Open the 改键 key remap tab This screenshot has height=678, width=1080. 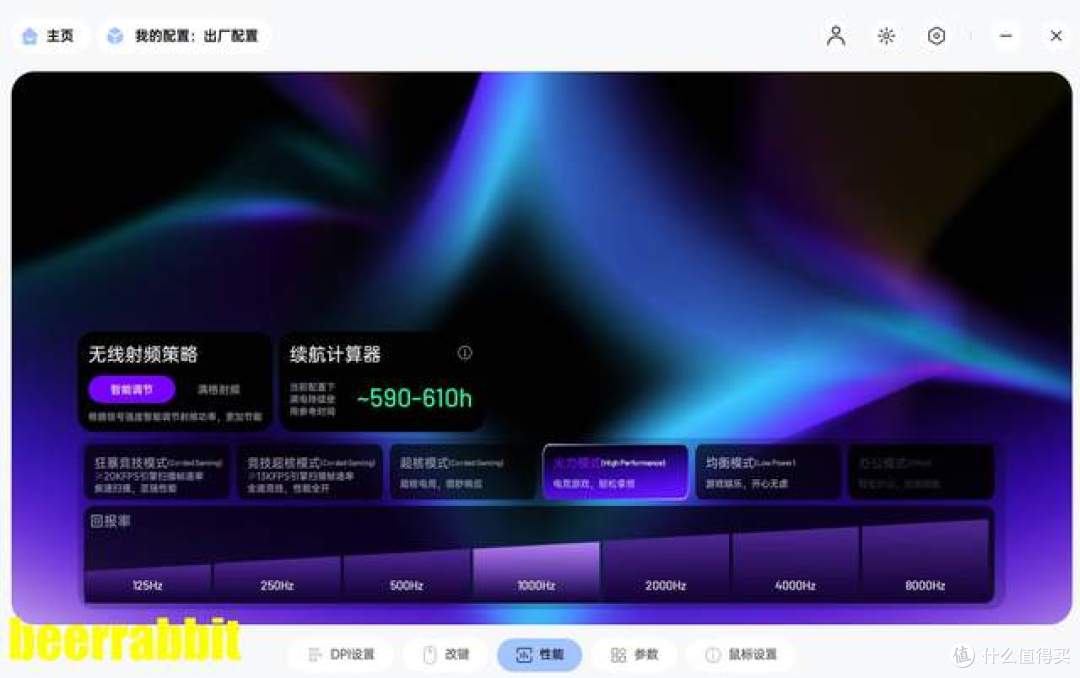[445, 655]
